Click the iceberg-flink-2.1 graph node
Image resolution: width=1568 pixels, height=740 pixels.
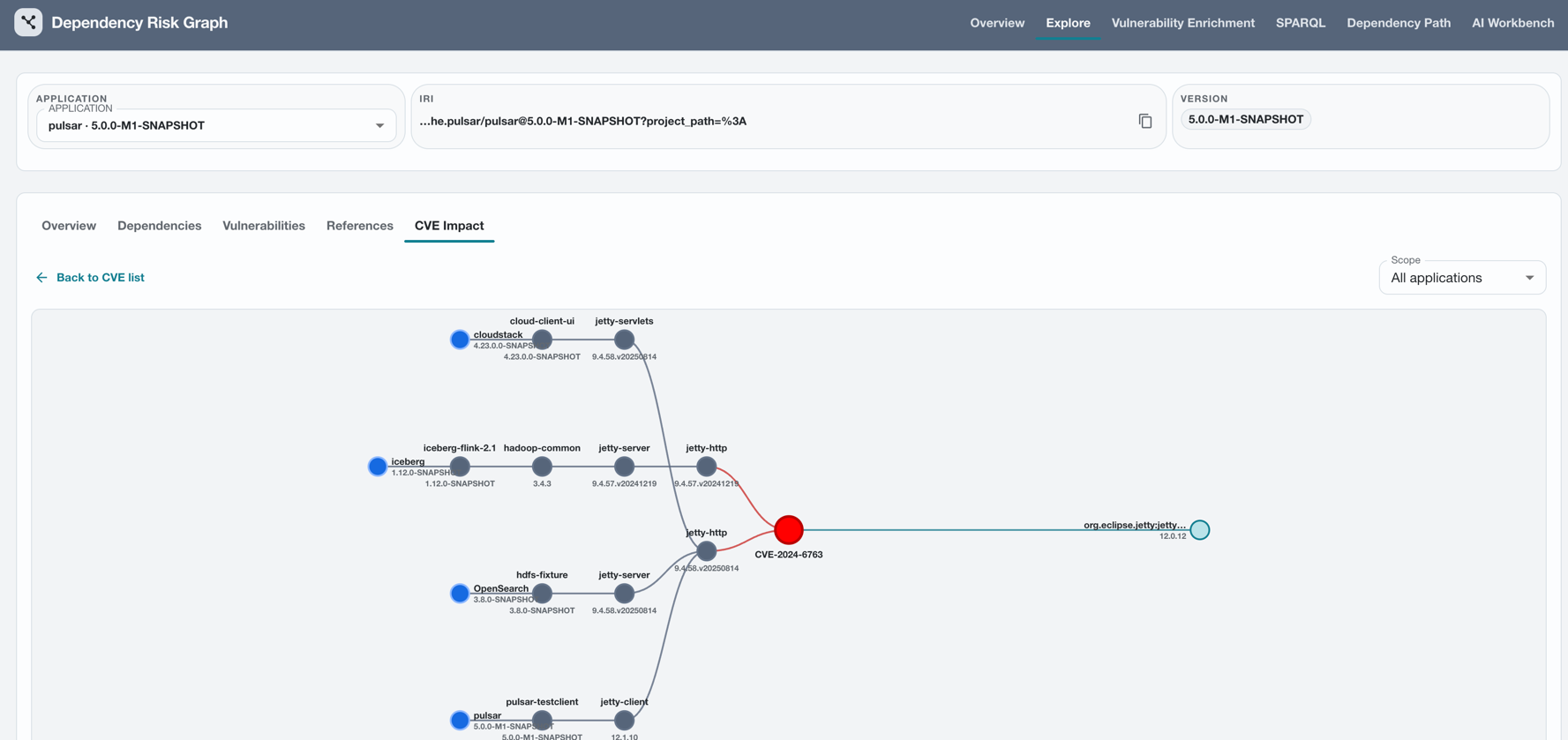pos(460,467)
